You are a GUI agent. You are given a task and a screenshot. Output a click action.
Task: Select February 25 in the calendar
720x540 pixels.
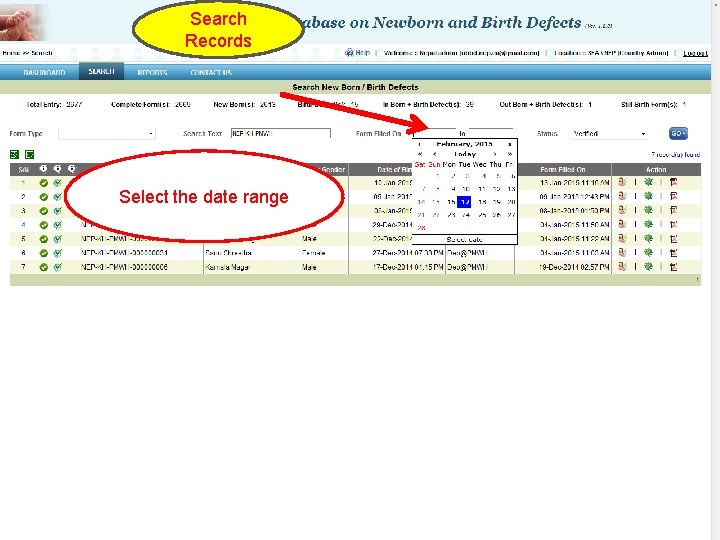click(482, 214)
